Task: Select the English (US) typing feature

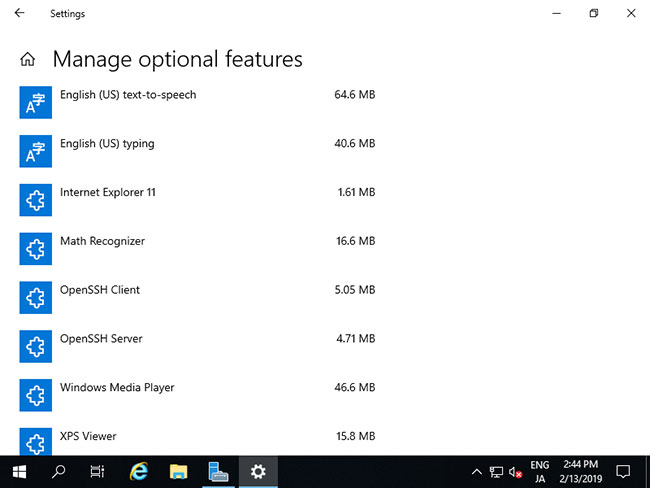Action: coord(197,151)
